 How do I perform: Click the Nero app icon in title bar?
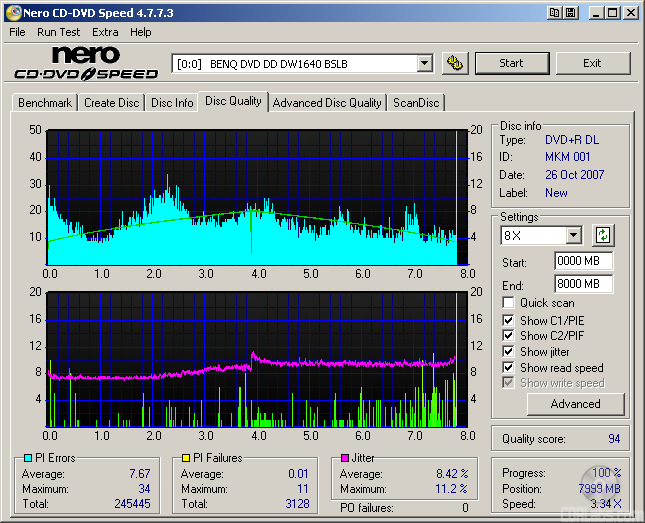(x=12, y=12)
